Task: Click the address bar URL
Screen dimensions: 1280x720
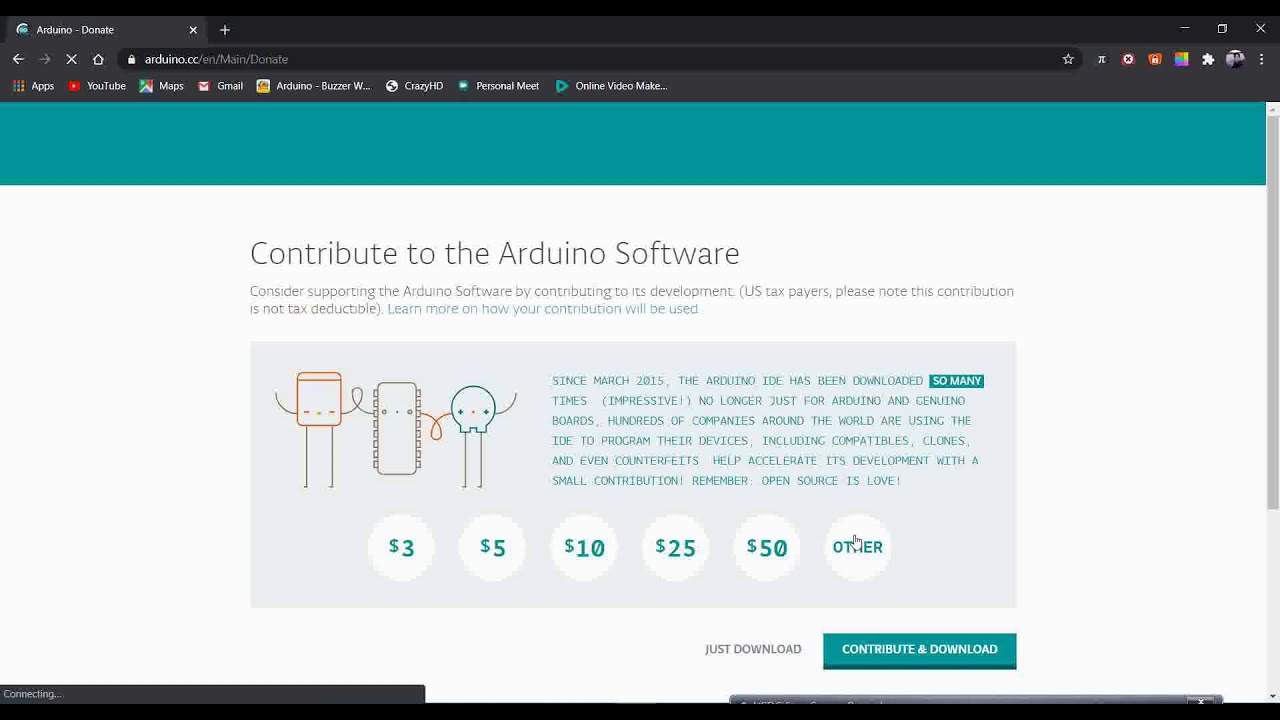Action: click(216, 59)
